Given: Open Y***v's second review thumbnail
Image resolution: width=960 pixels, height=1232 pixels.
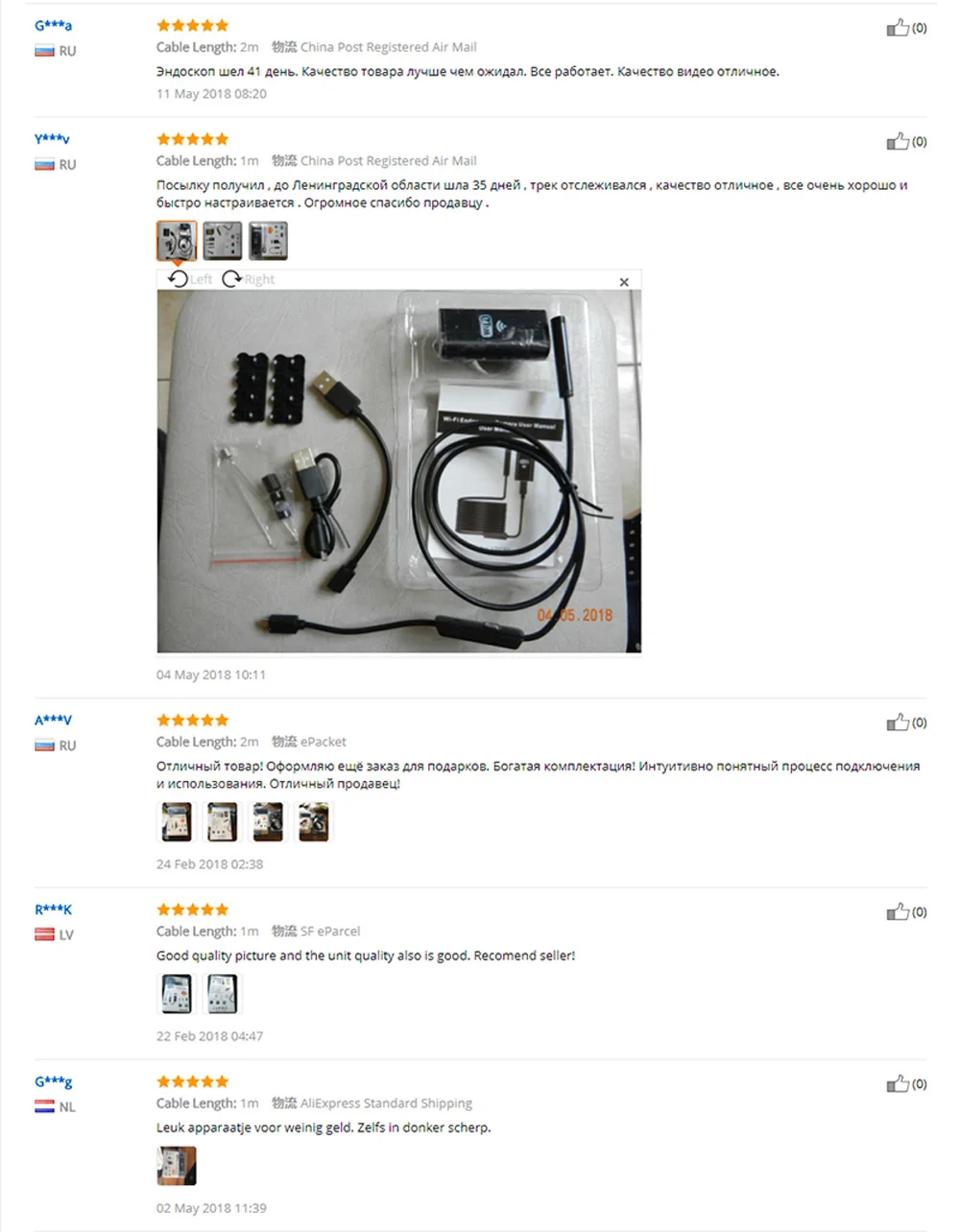Looking at the screenshot, I should click(x=223, y=241).
